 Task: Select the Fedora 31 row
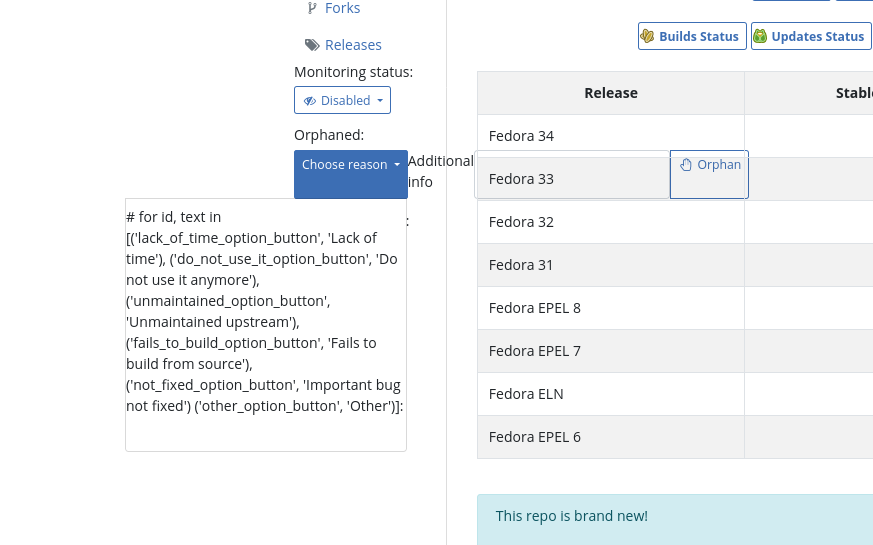675,265
